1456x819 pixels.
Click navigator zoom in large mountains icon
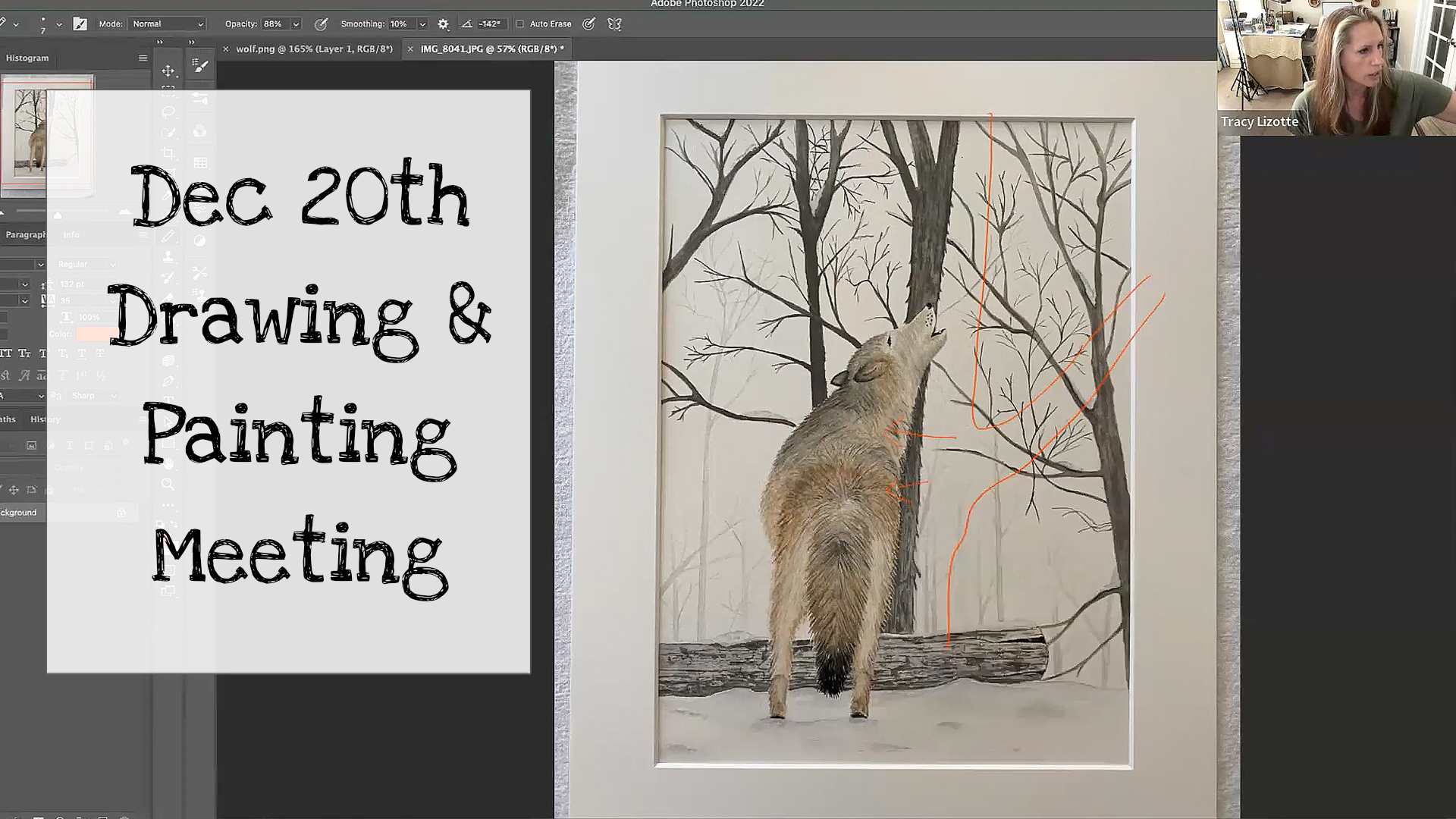(124, 212)
